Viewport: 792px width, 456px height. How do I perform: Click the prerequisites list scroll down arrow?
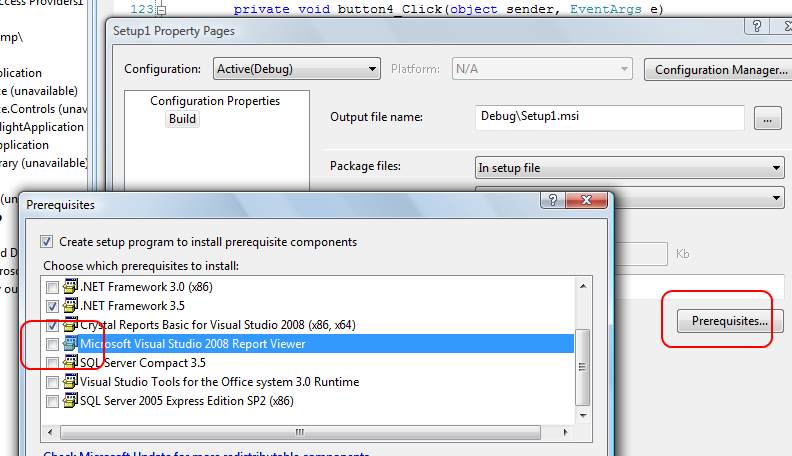pos(583,416)
